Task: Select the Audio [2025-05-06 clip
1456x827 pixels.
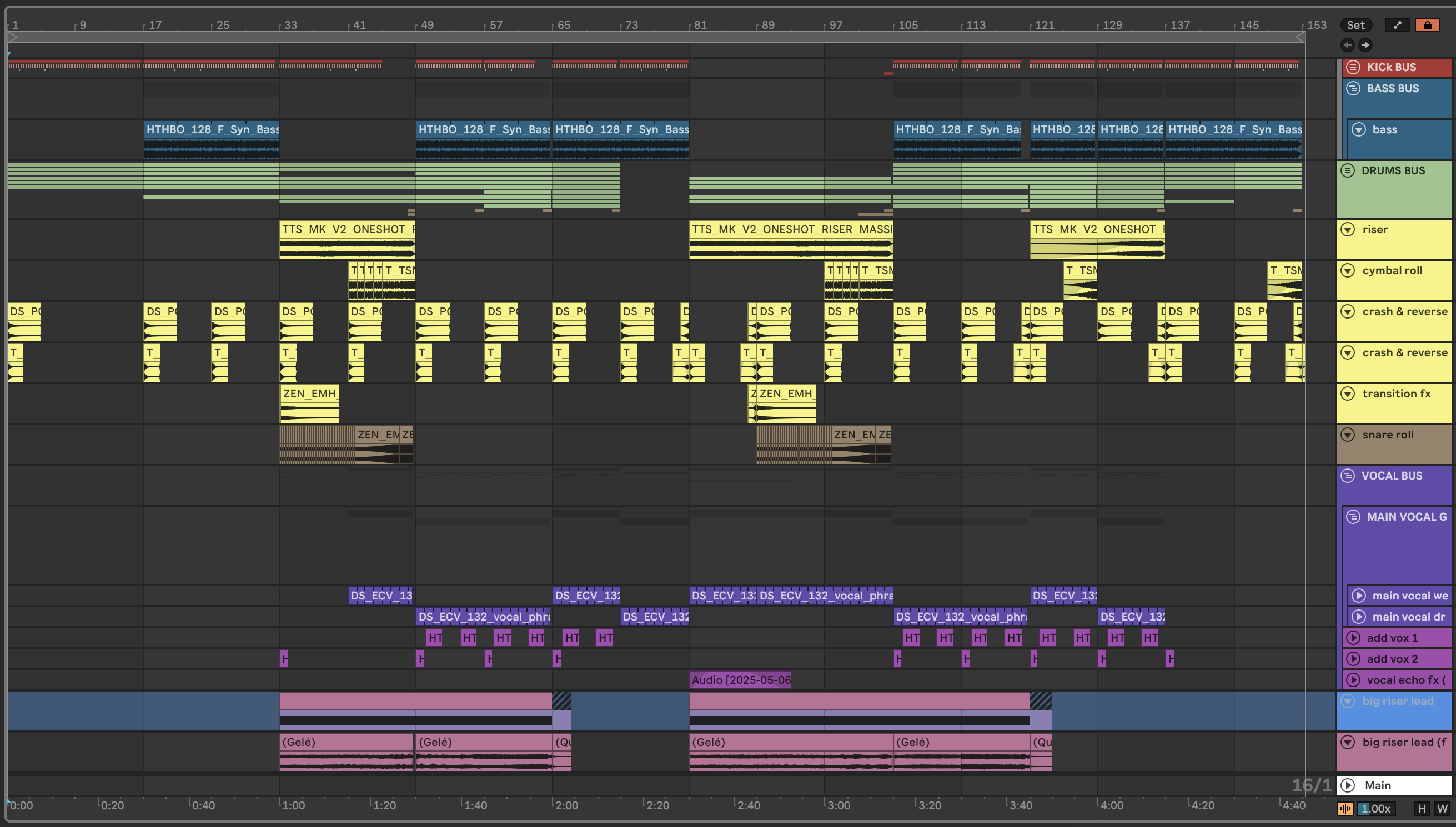Action: (x=740, y=680)
